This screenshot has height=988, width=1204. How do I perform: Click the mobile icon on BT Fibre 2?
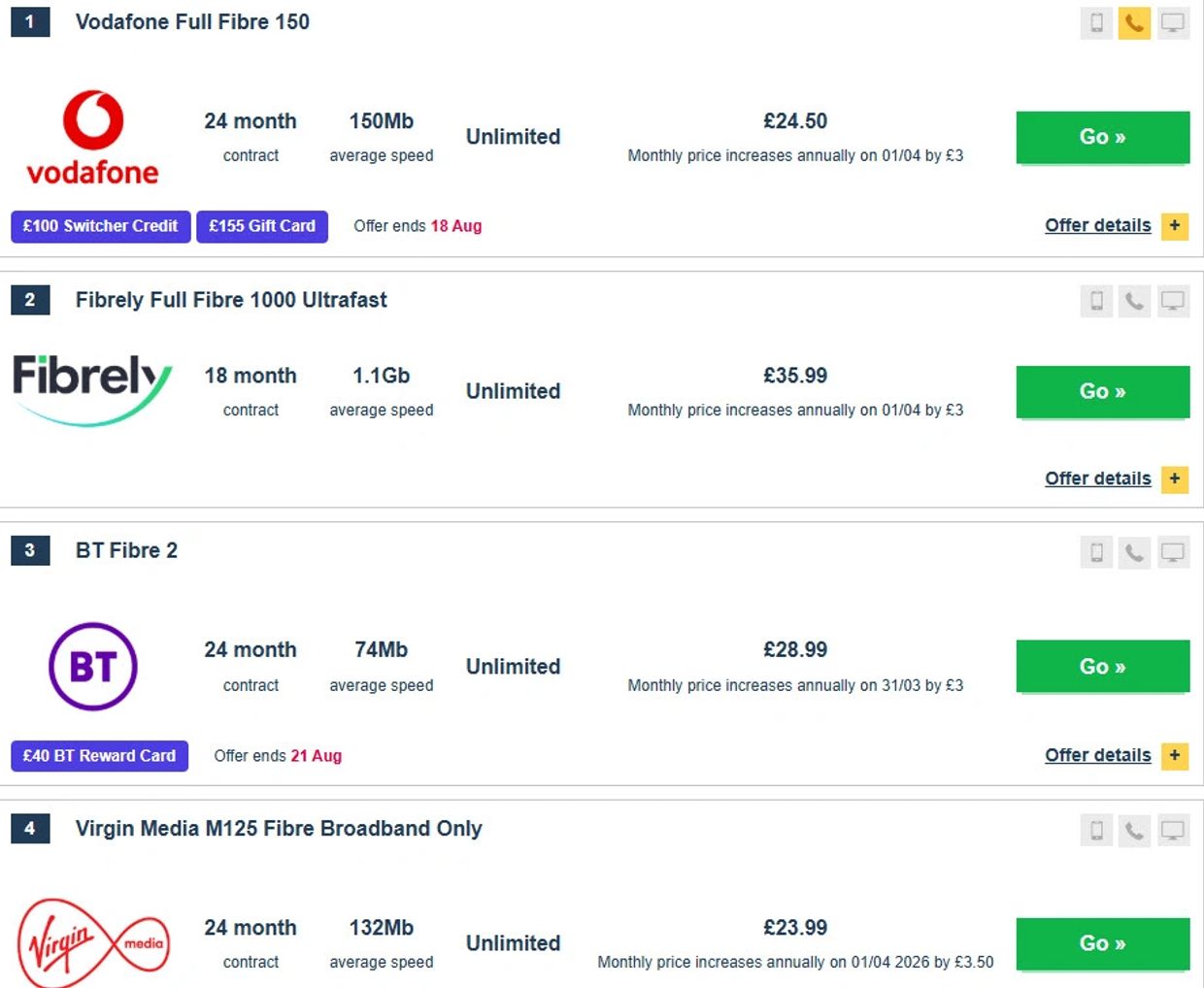(x=1096, y=553)
